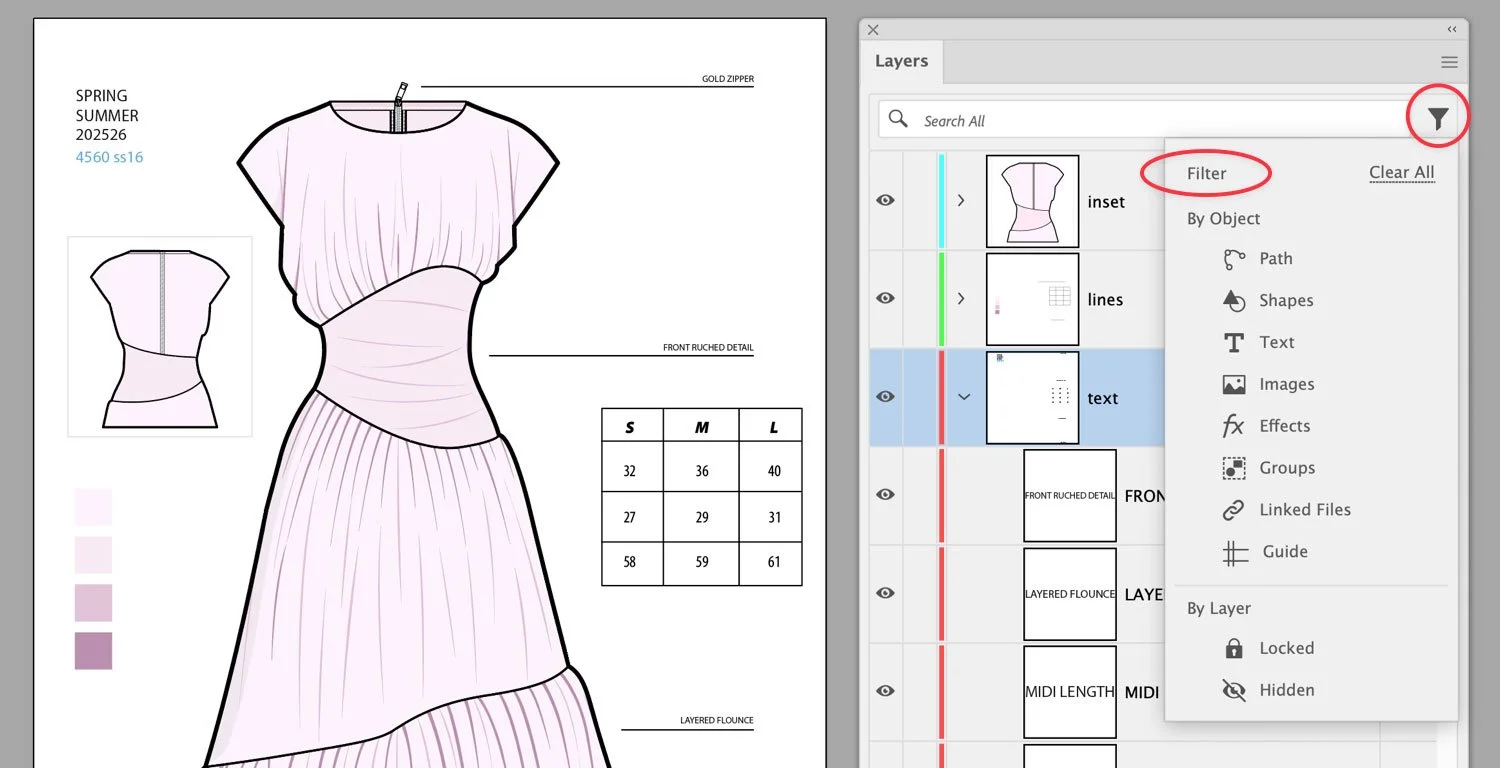
Task: Filter objects by Guide
Action: coord(1283,551)
